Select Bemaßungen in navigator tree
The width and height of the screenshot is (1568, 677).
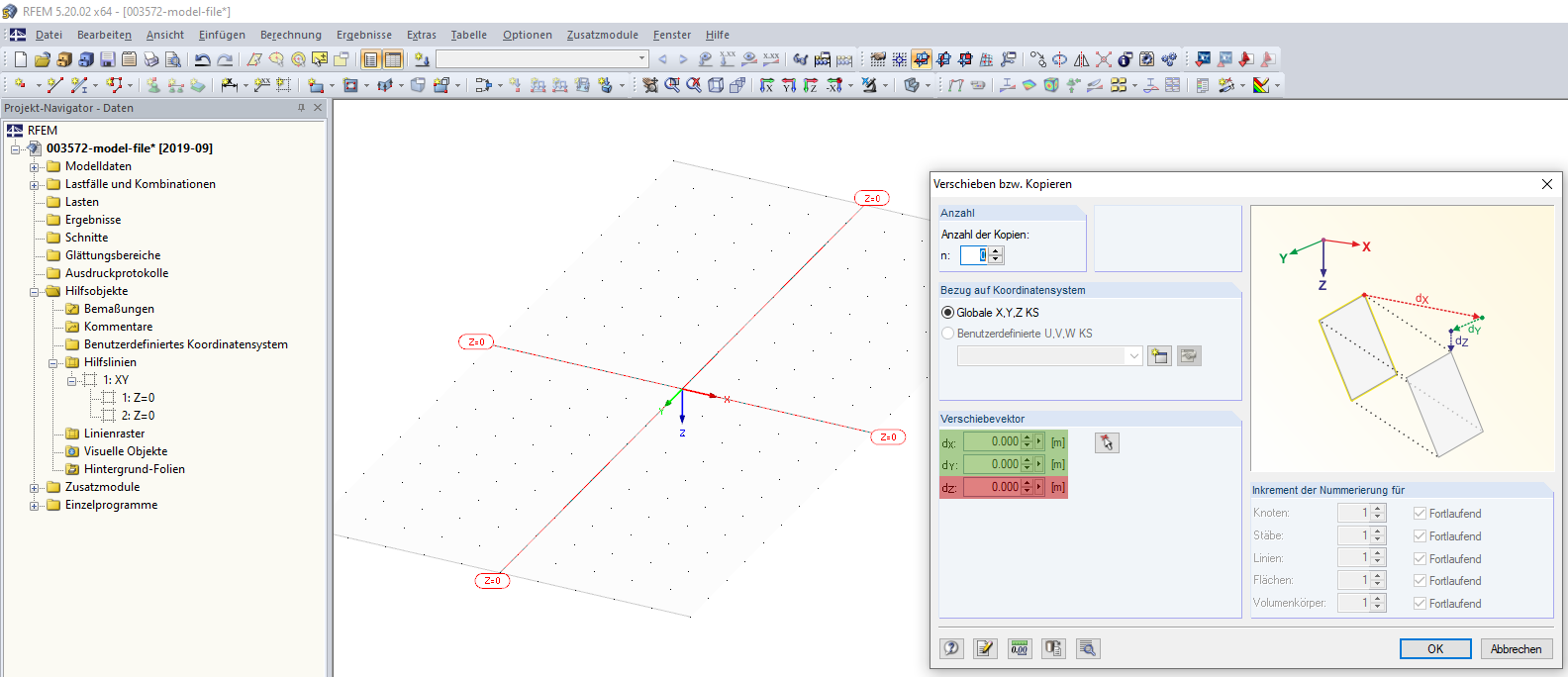(119, 309)
